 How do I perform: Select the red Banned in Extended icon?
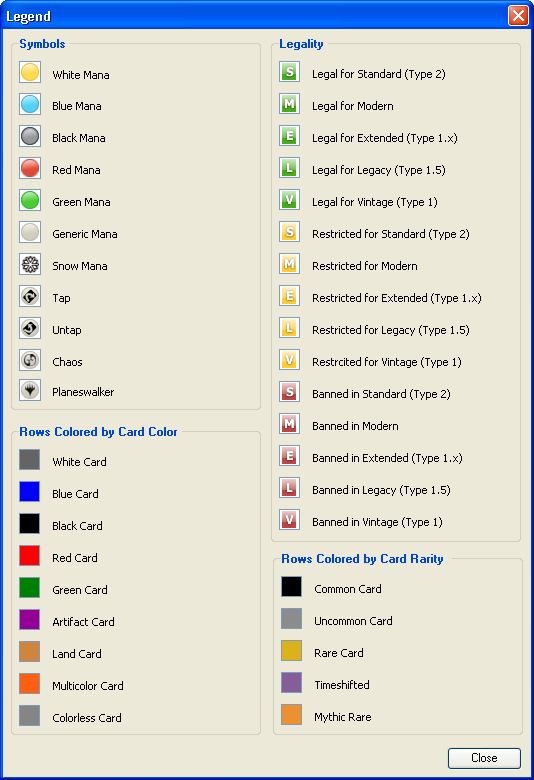coord(289,456)
